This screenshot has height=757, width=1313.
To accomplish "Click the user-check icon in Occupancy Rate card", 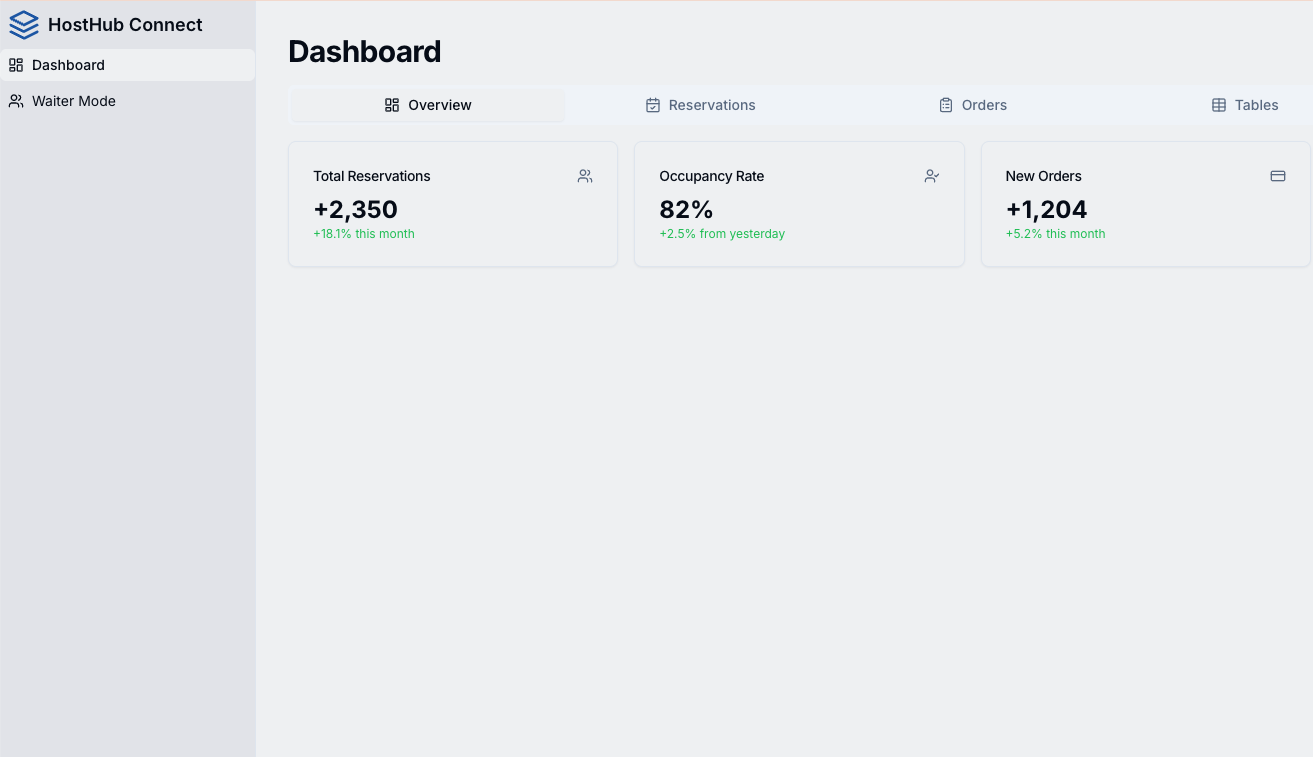I will pos(932,176).
